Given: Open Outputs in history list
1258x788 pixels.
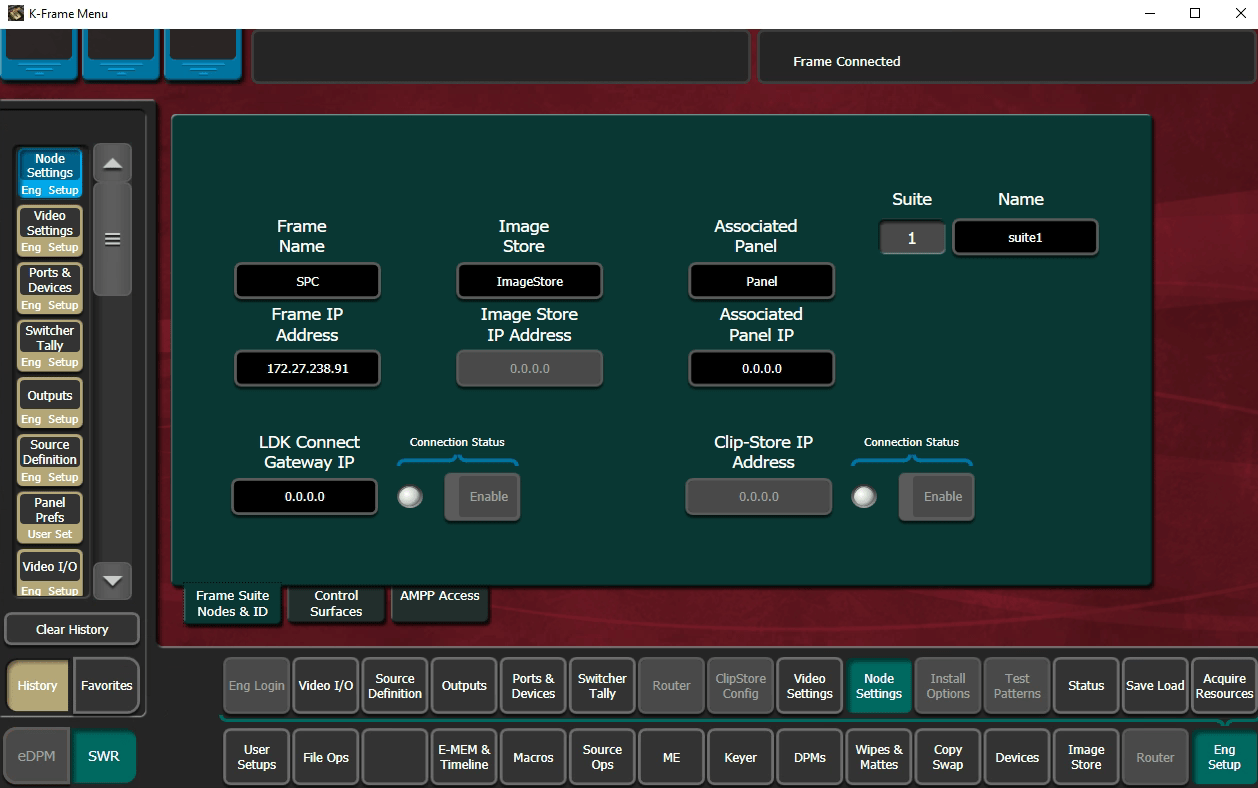Looking at the screenshot, I should tap(50, 403).
